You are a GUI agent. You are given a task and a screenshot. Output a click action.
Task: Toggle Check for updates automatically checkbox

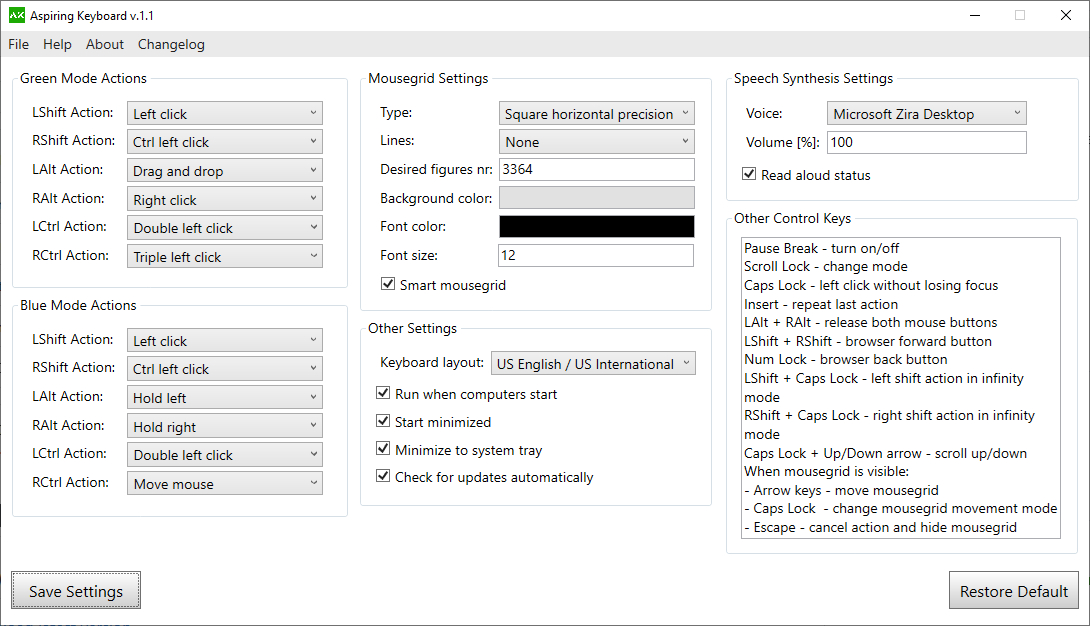click(382, 476)
